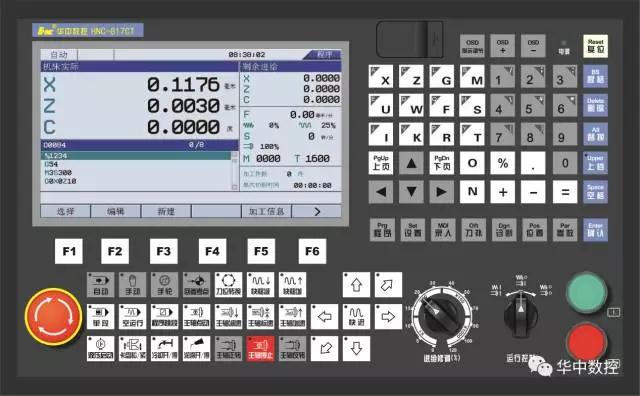
Task: Toggle the 空运行 dry run key
Action: [x=132, y=317]
